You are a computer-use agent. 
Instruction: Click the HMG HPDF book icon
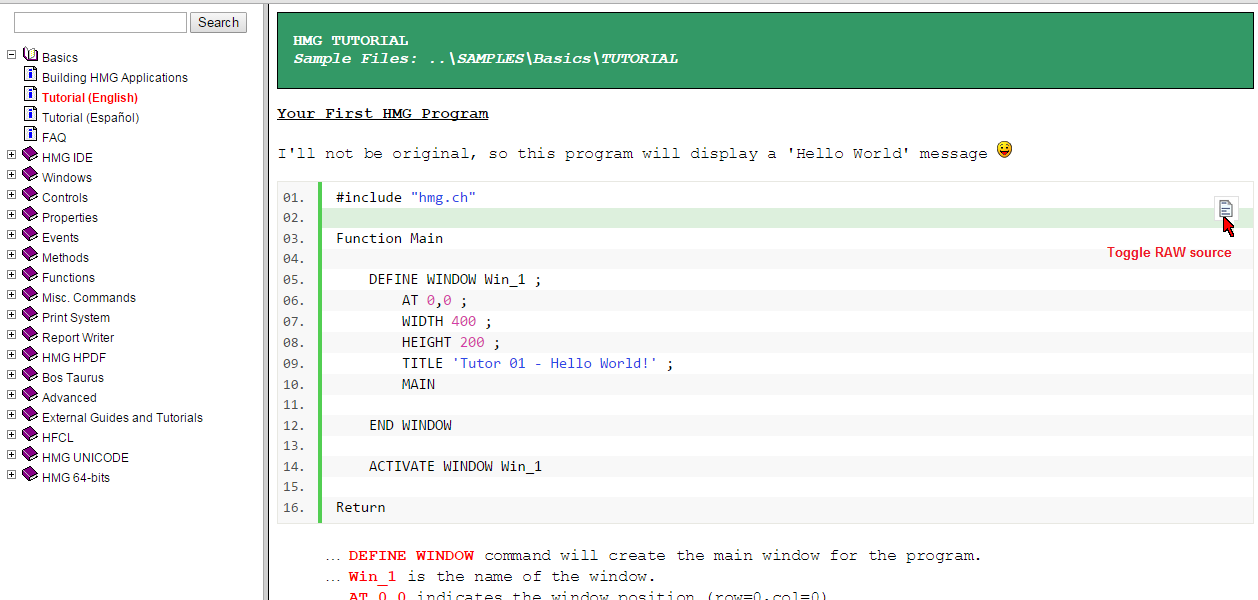(30, 355)
